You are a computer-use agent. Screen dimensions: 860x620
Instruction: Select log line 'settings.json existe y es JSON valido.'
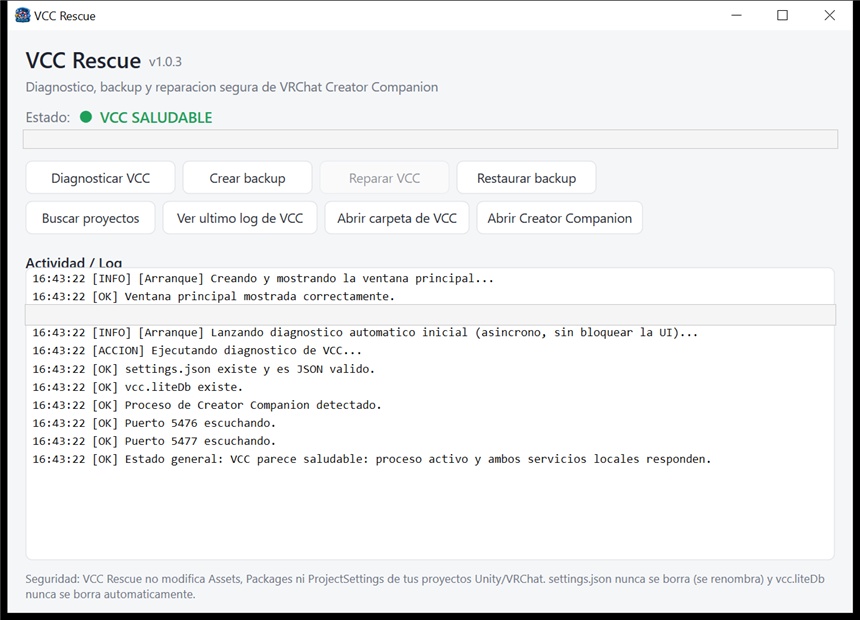tap(203, 369)
